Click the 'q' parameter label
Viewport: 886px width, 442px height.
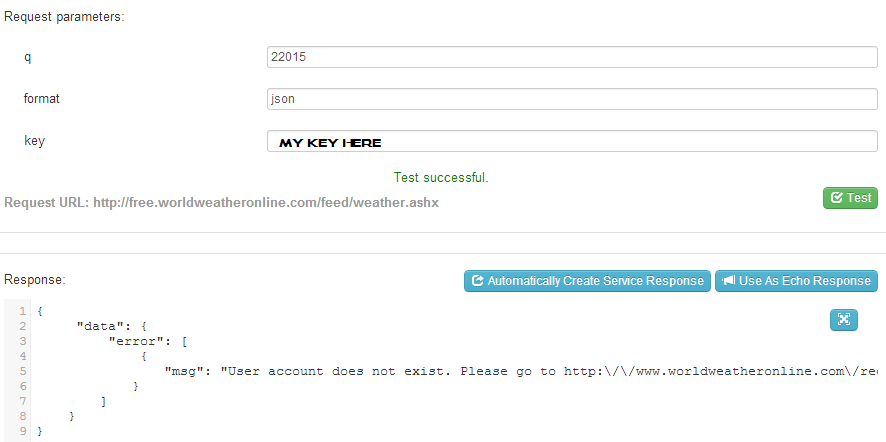tap(28, 57)
